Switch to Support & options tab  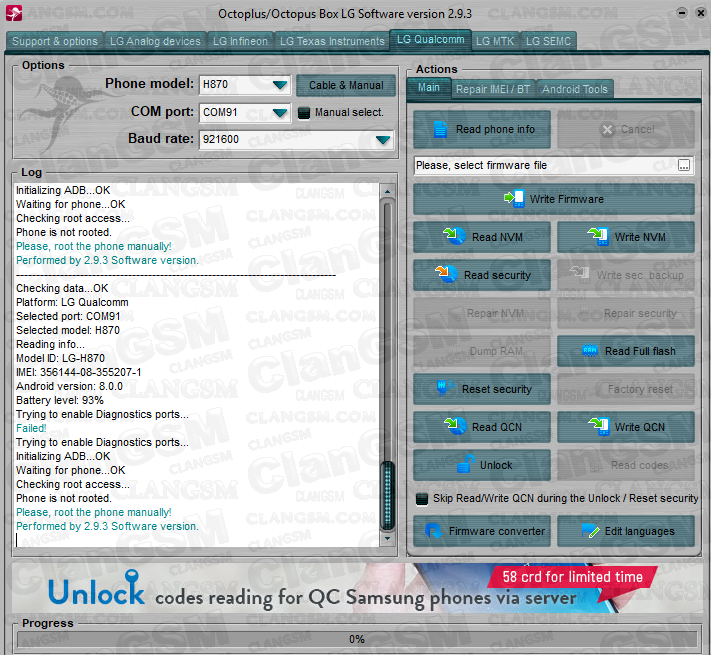[55, 41]
